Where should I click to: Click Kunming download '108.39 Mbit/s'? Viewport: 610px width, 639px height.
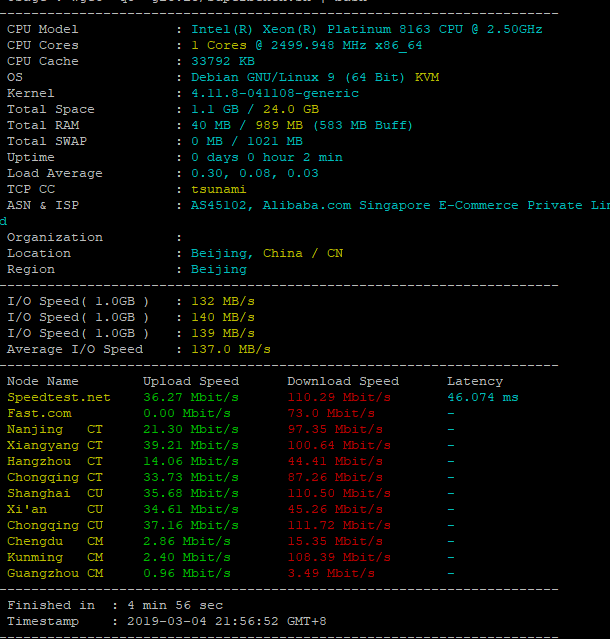tap(339, 557)
